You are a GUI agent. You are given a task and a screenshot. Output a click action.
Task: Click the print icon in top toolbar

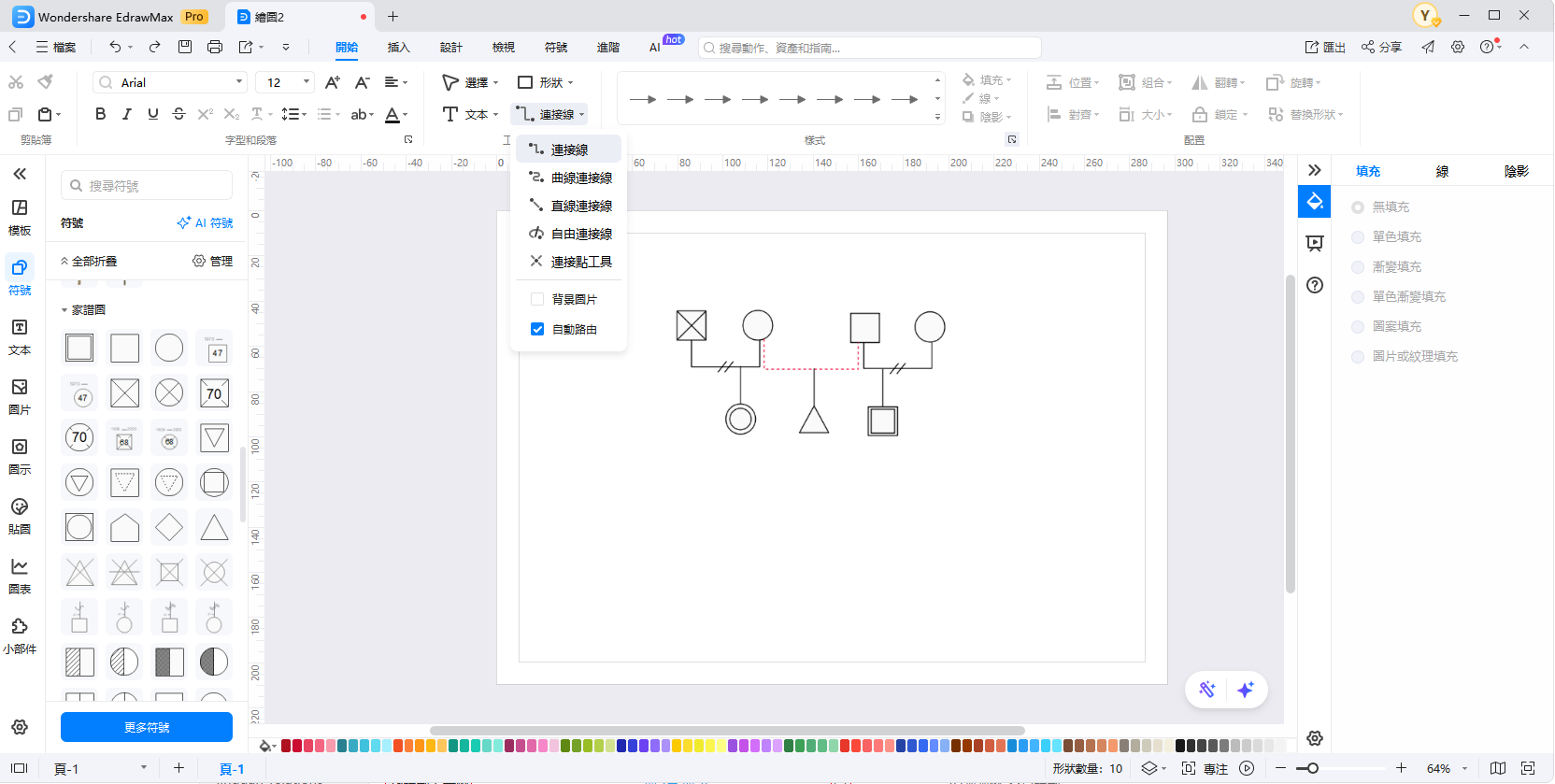(x=215, y=47)
